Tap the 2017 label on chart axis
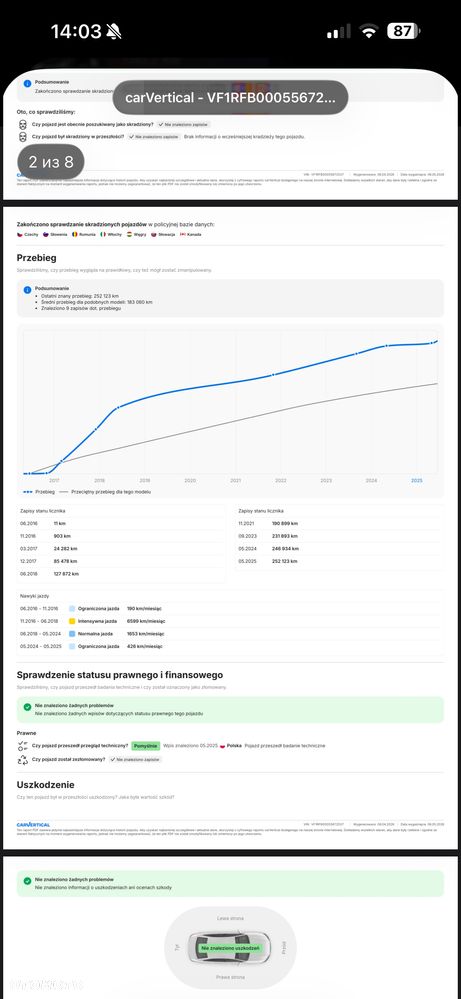 54,480
